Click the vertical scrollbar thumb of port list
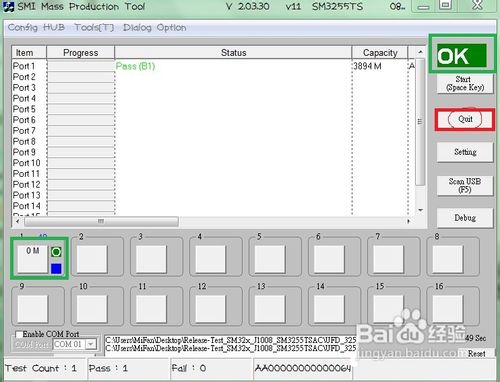This screenshot has width=500, height=382. (x=420, y=122)
